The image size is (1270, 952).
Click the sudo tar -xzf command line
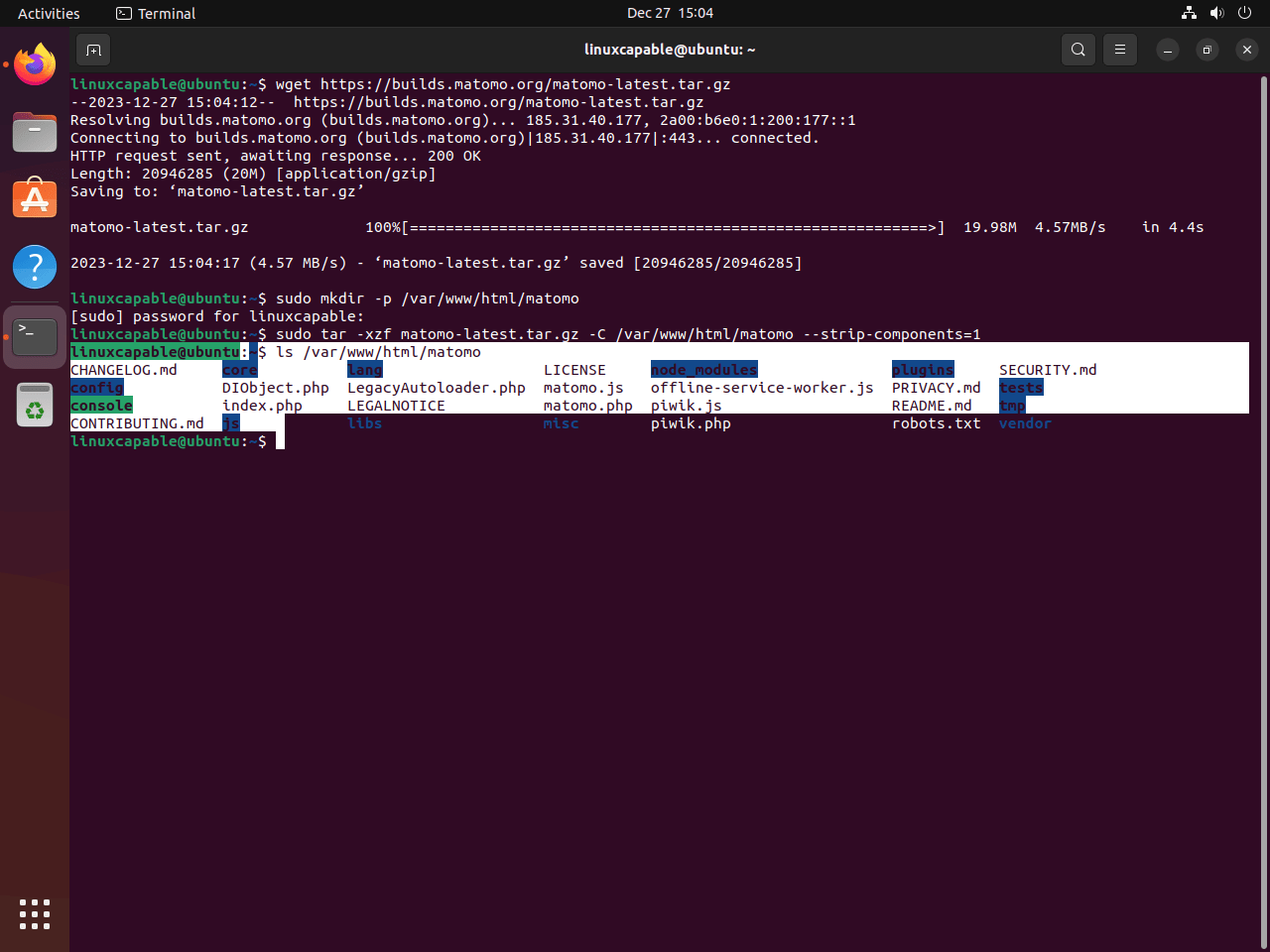pyautogui.click(x=526, y=334)
